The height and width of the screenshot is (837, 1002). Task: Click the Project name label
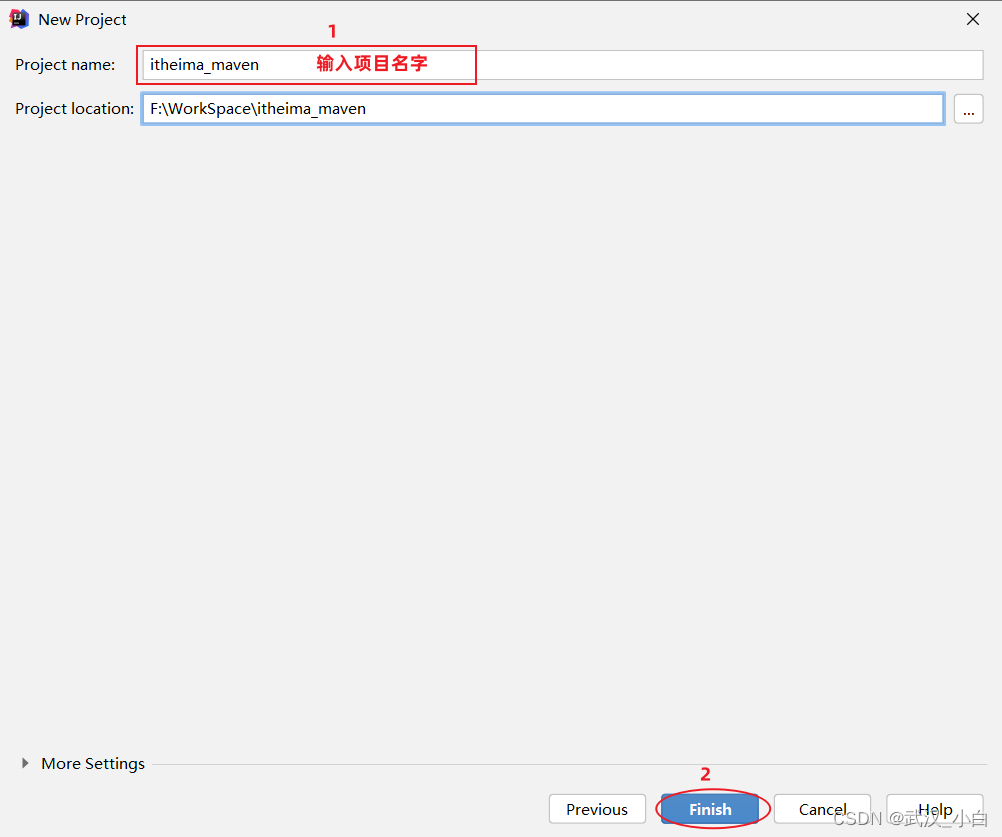click(65, 65)
